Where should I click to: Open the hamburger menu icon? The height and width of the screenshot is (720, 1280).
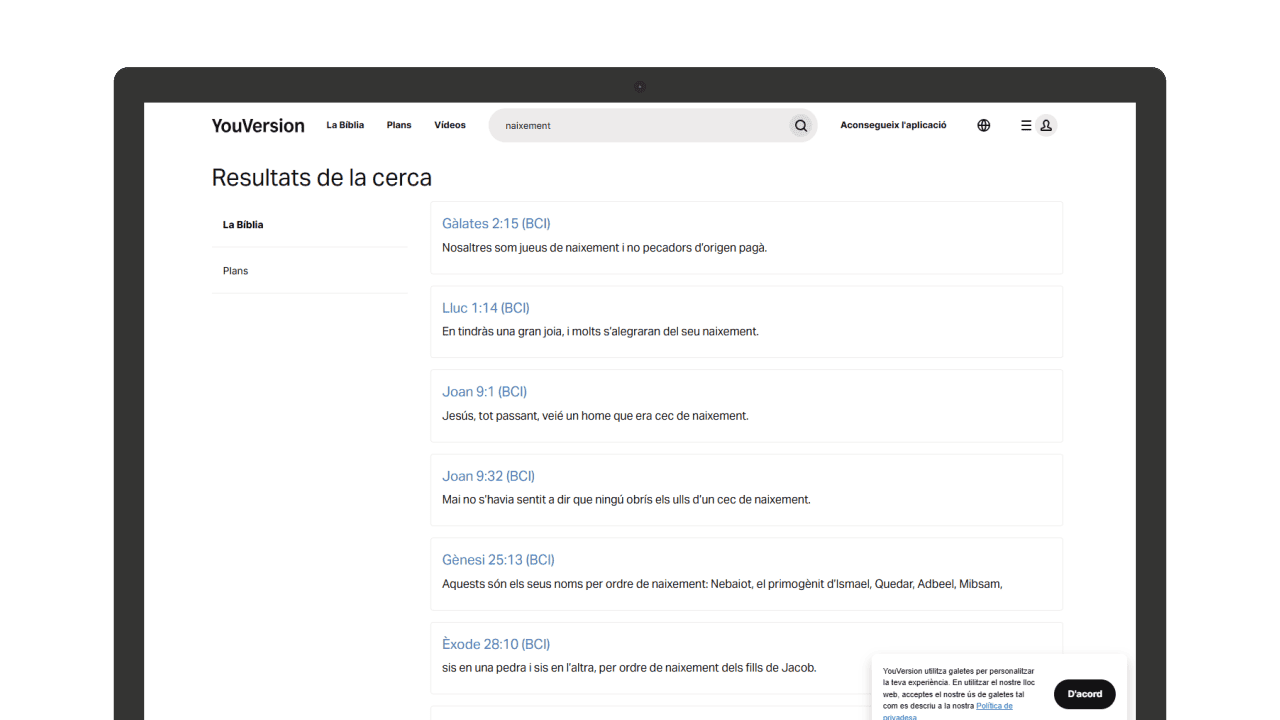pyautogui.click(x=1025, y=126)
